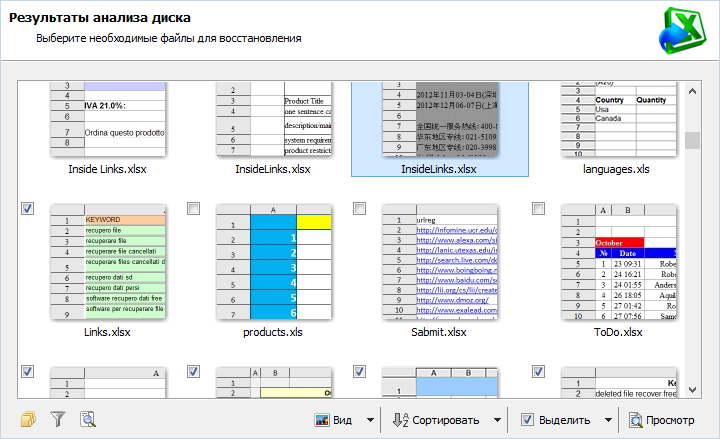Click the vertical scrollbar thumb
This screenshot has height=439, width=720.
(x=692, y=141)
